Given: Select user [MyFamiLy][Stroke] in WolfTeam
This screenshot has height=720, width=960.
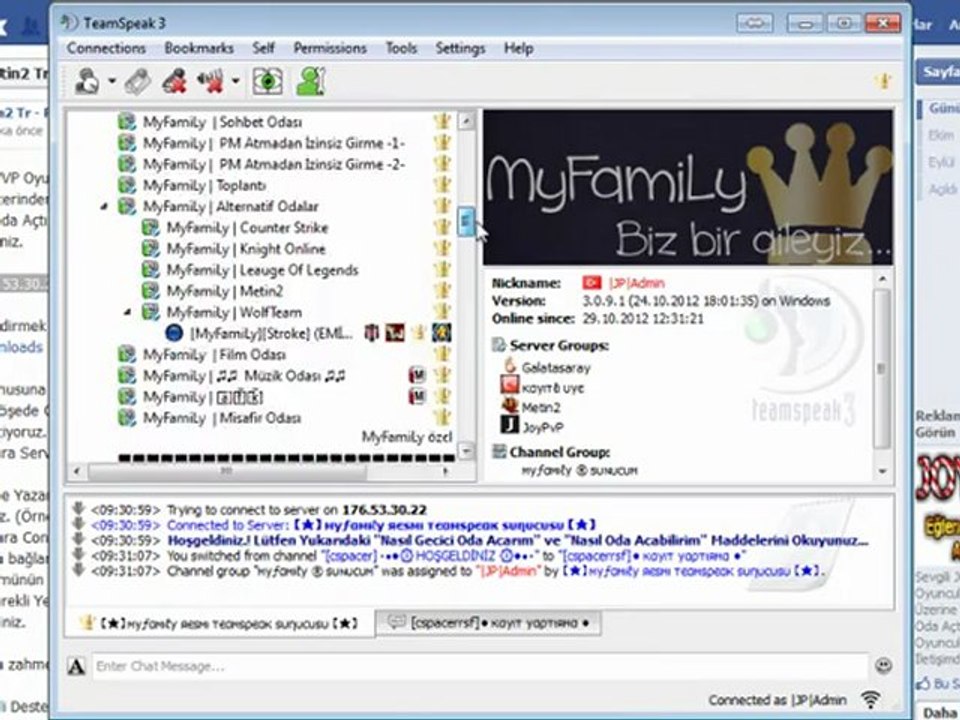Looking at the screenshot, I should point(271,334).
